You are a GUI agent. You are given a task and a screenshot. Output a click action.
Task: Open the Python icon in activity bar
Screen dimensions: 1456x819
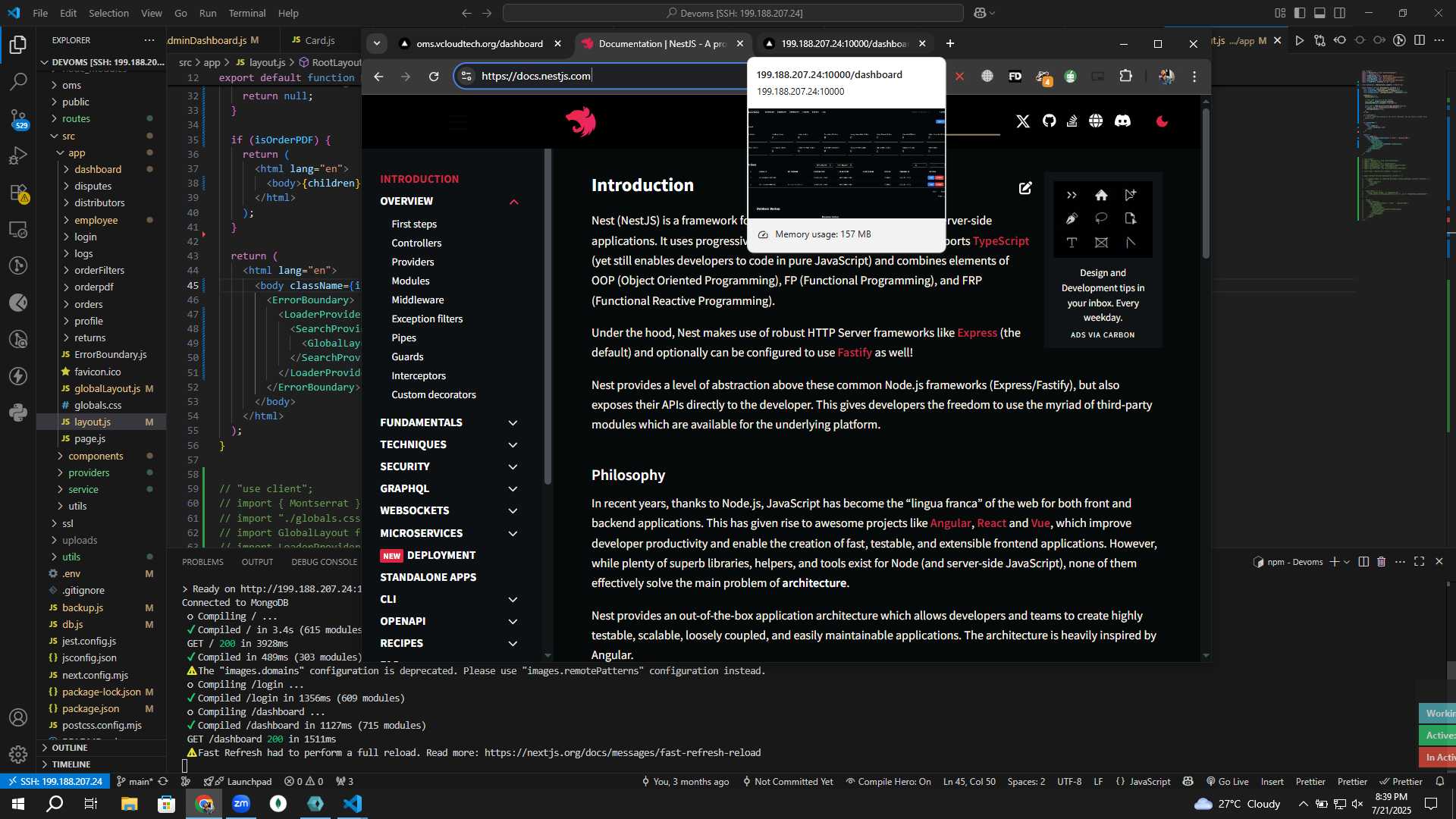(18, 413)
